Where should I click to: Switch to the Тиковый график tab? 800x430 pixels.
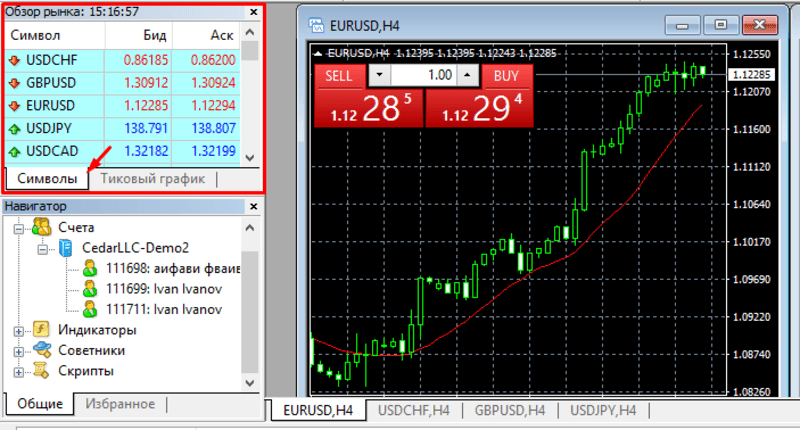pos(153,179)
